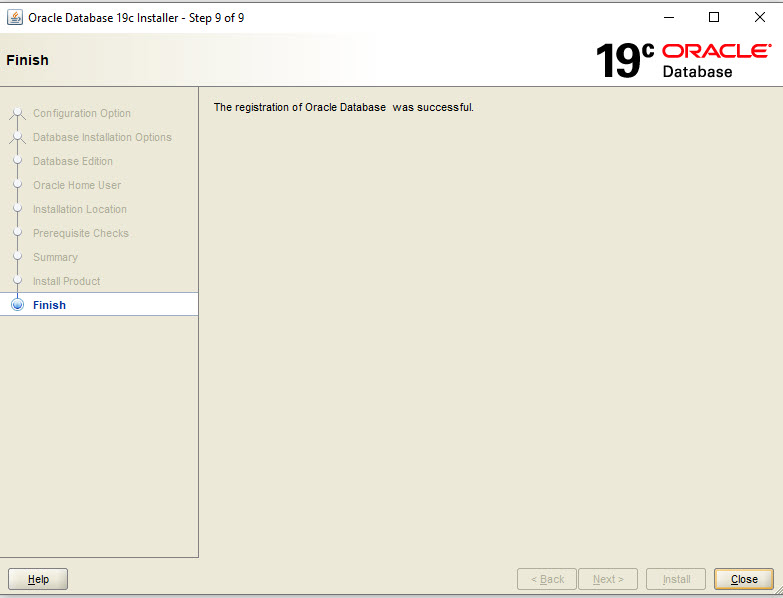This screenshot has width=783, height=598.
Task: Click the Summary step node icon
Action: [x=17, y=256]
